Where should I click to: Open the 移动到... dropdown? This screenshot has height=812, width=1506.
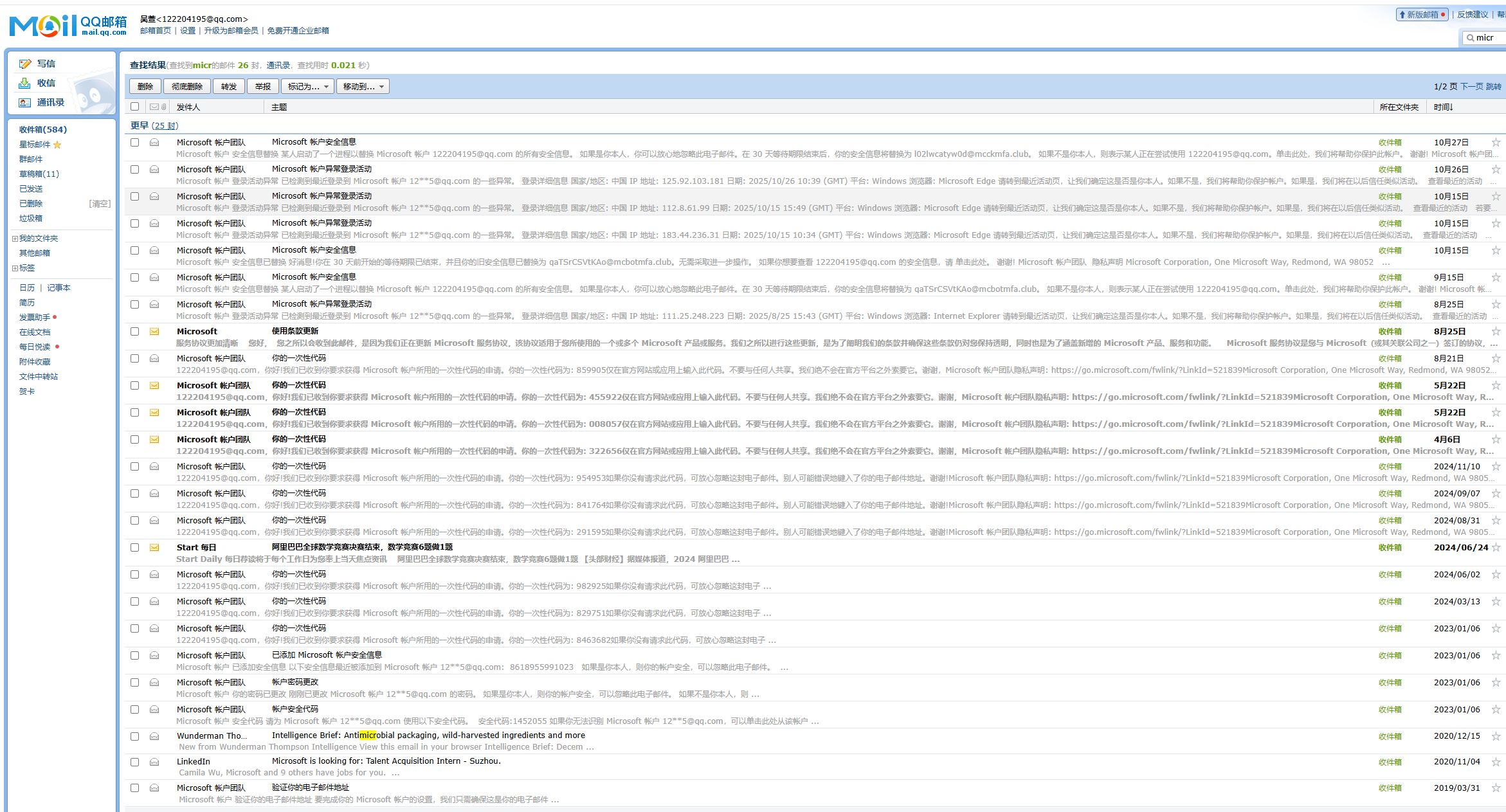(x=363, y=86)
